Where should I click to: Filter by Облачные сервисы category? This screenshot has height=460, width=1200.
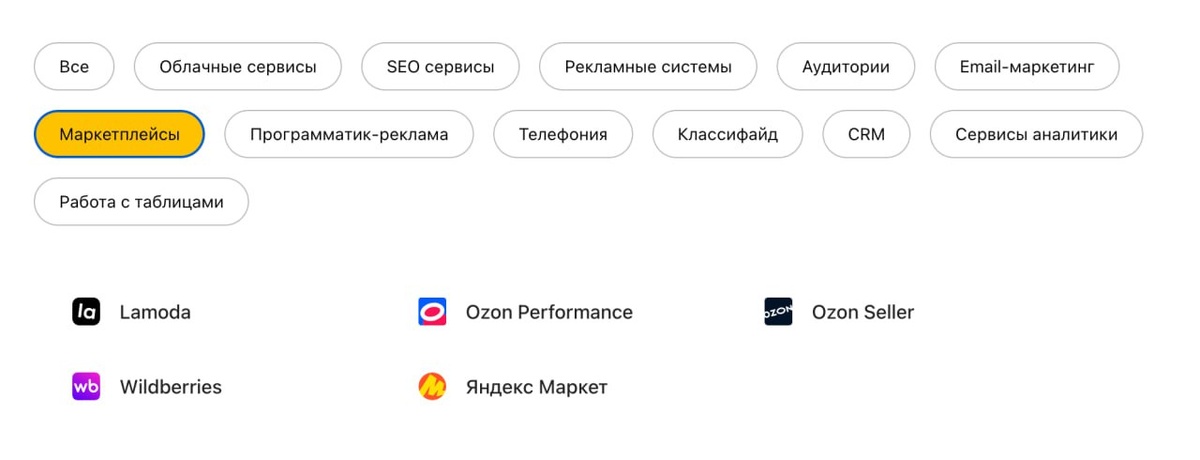pos(238,67)
